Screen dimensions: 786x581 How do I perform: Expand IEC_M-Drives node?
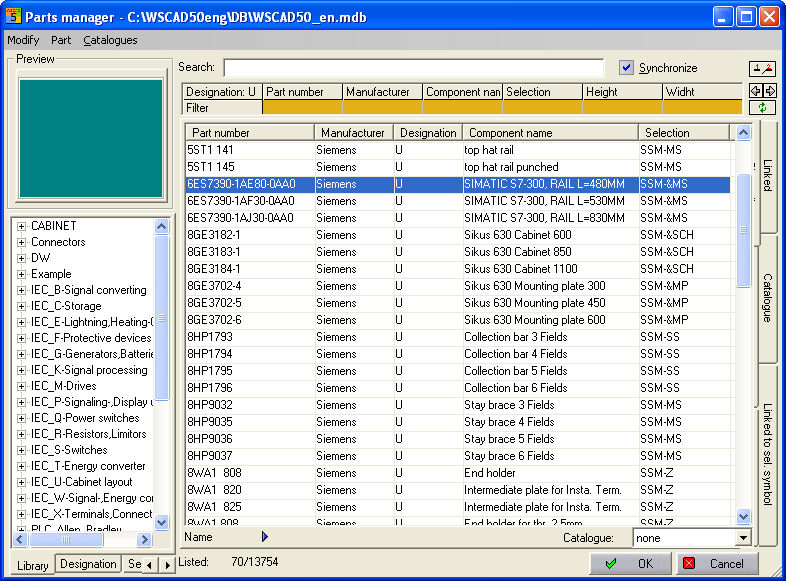point(21,386)
